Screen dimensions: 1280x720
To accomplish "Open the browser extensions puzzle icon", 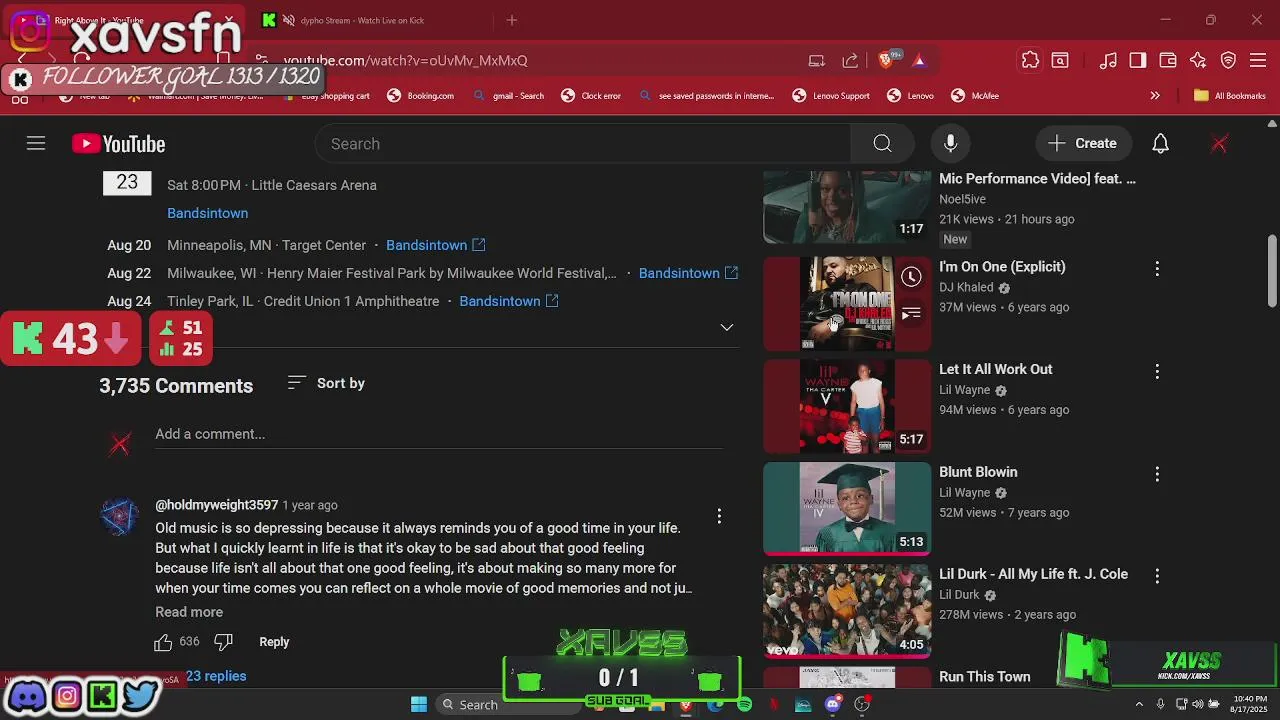I will pos(1030,60).
